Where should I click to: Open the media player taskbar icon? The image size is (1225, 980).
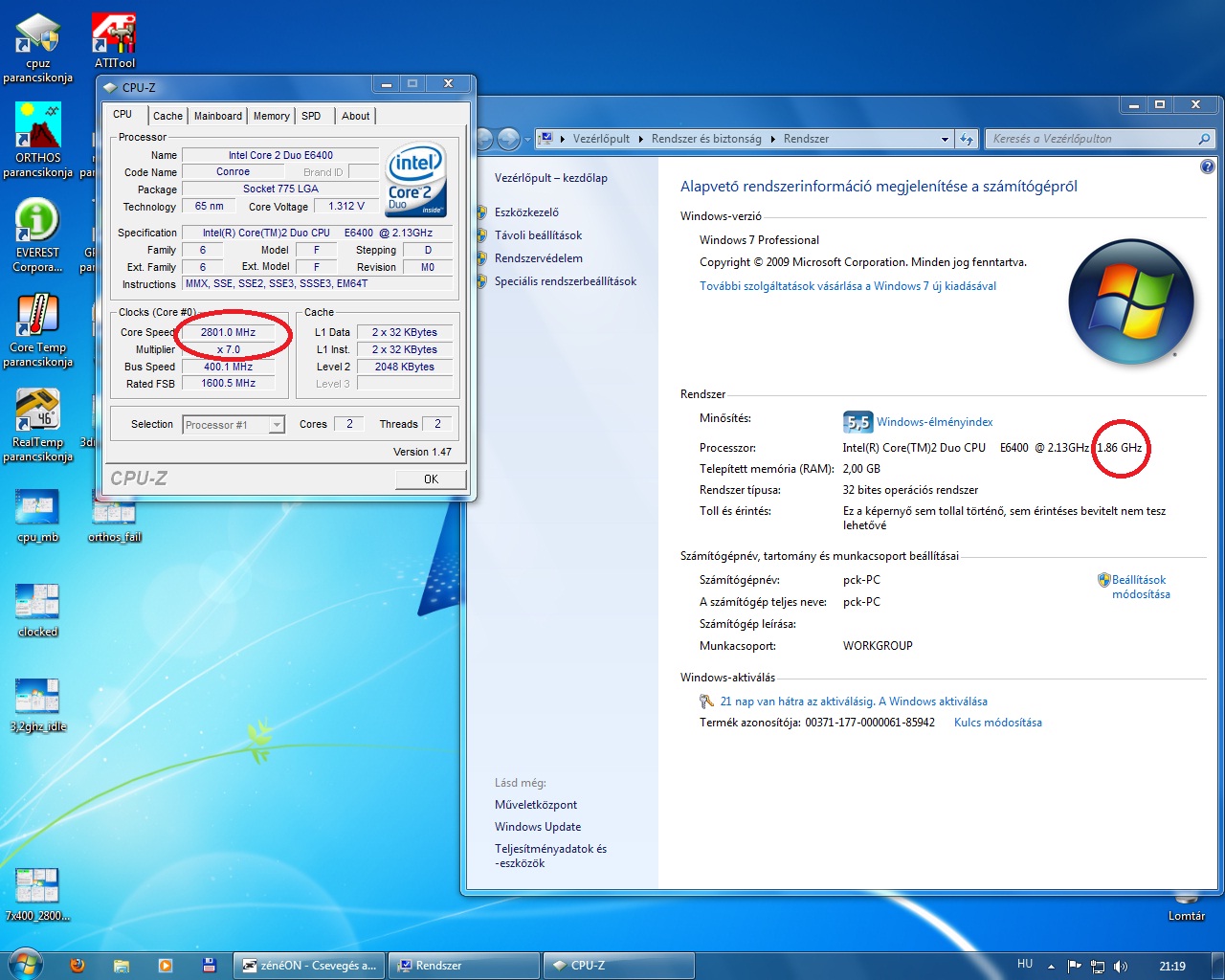[166, 966]
